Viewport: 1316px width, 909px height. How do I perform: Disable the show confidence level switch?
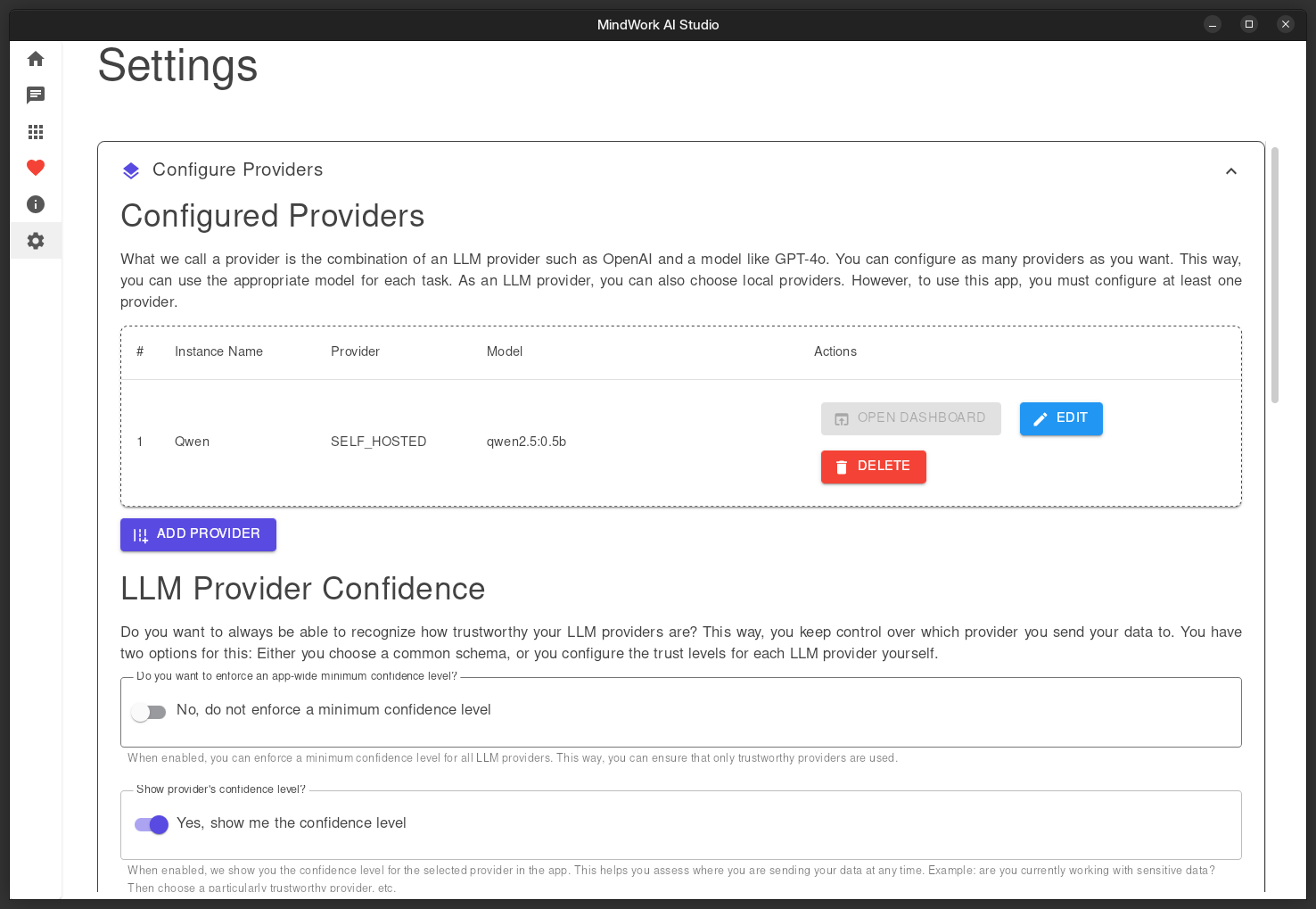[x=152, y=824]
